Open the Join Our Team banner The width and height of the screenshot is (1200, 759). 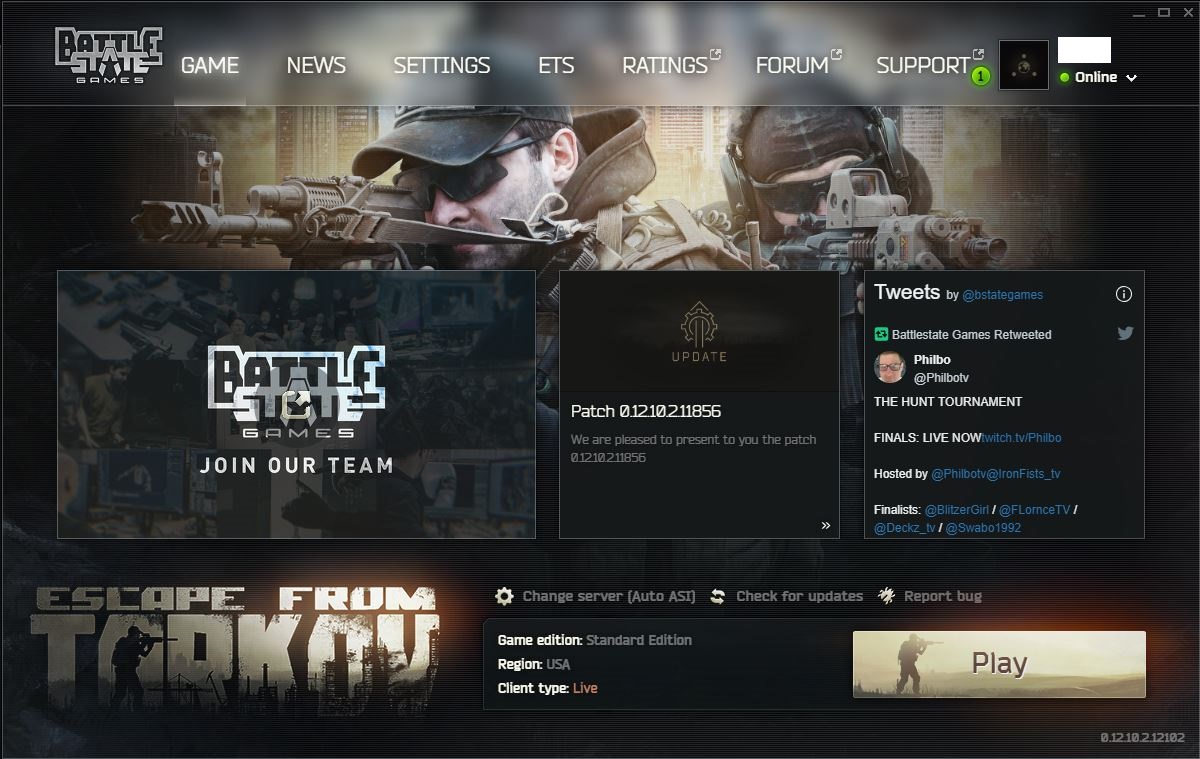pos(296,404)
